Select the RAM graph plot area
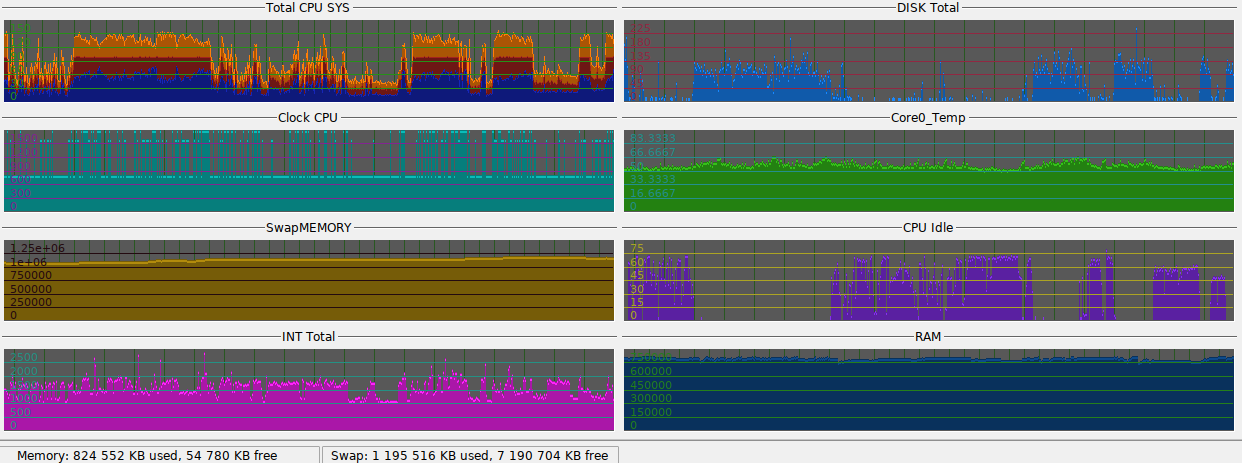Screen dimensions: 1242x463 (x=928, y=391)
